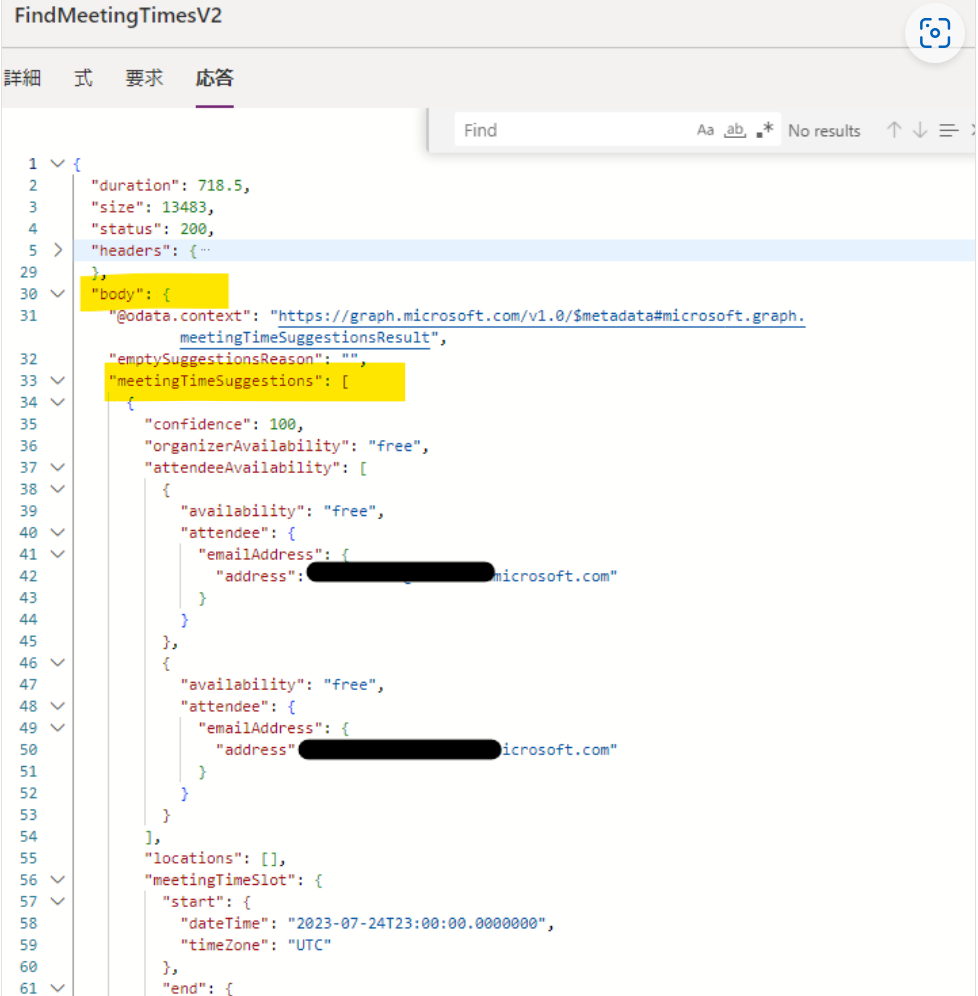Collapse first attendee entry at line 38

(x=58, y=489)
